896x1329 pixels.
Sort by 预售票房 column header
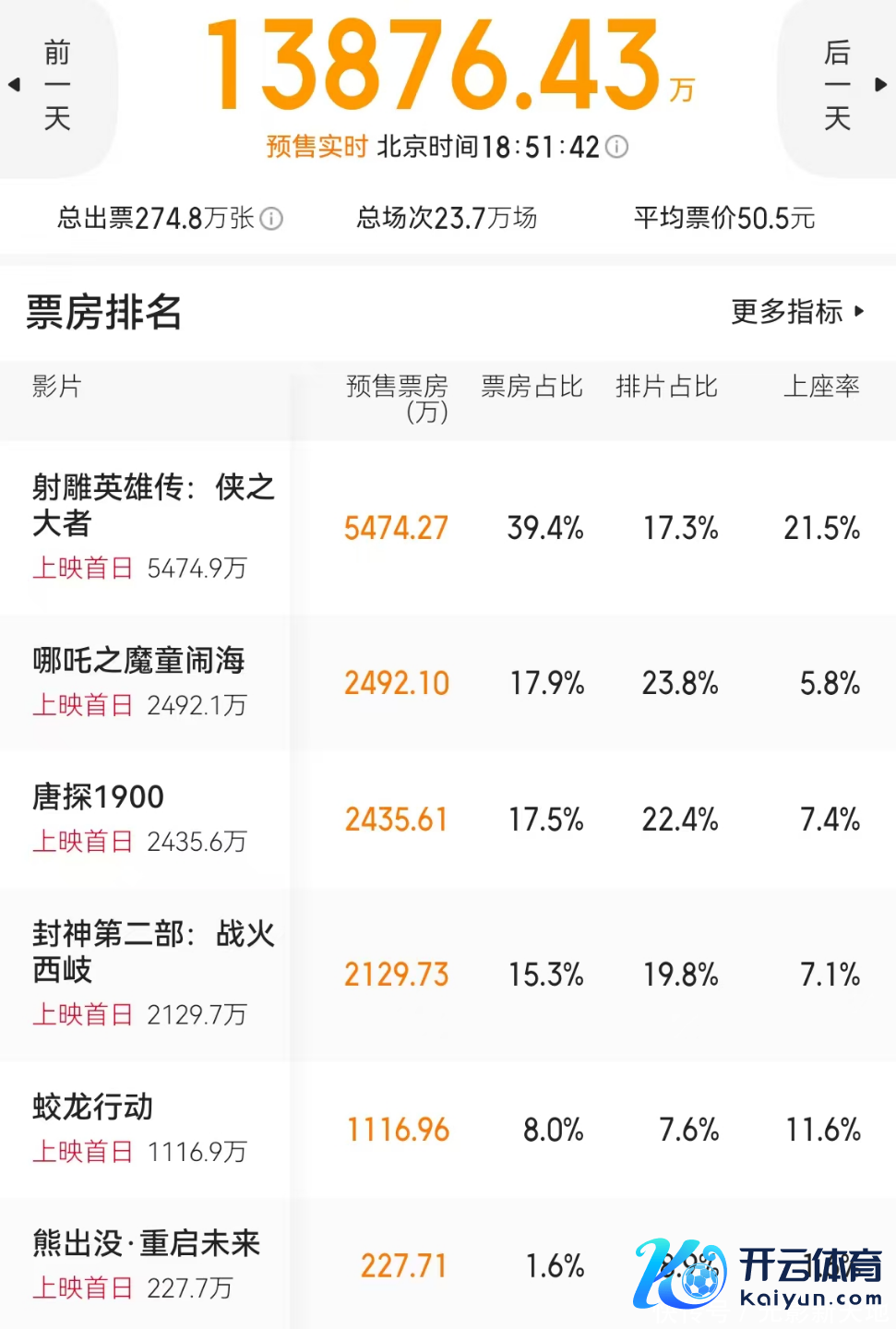(x=397, y=397)
